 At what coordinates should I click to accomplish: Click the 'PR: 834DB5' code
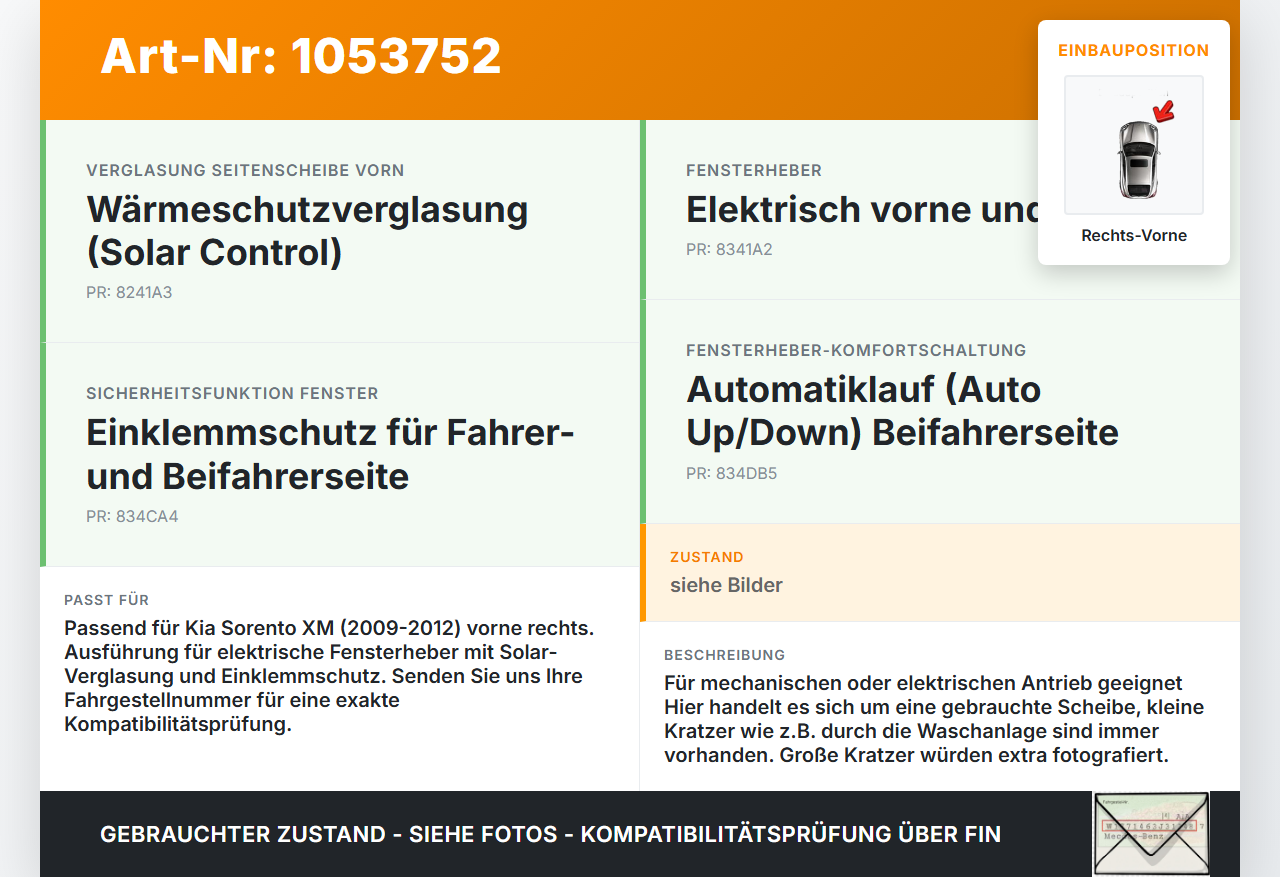731,474
